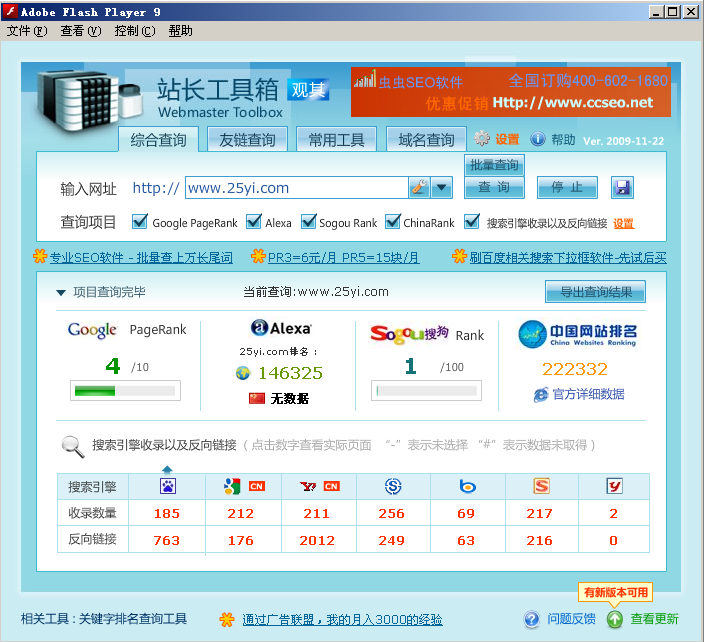The width and height of the screenshot is (704, 642).
Task: Open the 官方详细数据 link
Action: (x=588, y=394)
